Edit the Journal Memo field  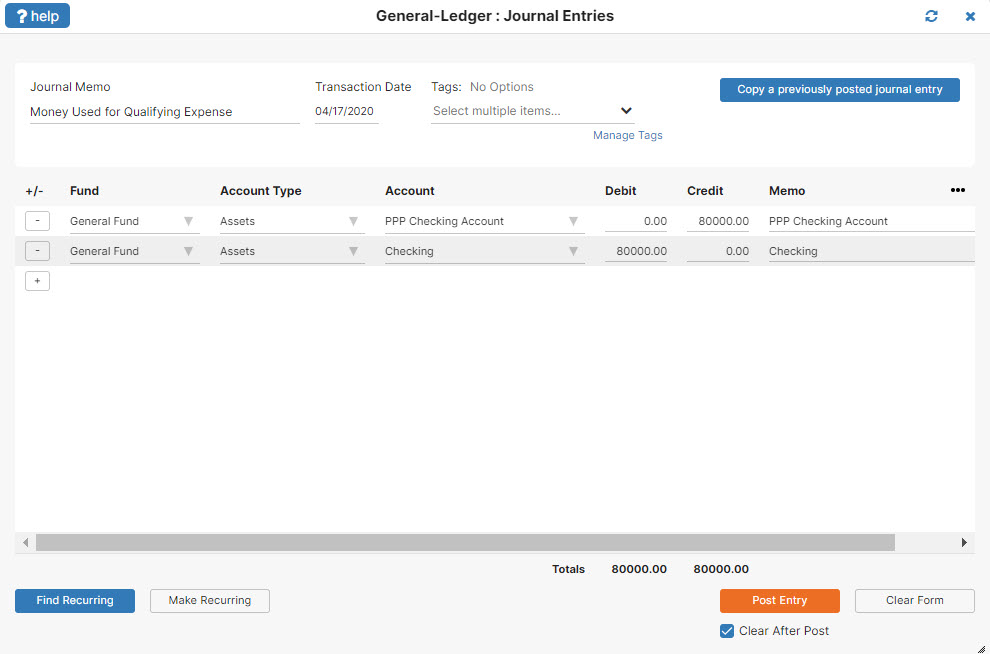pos(165,112)
